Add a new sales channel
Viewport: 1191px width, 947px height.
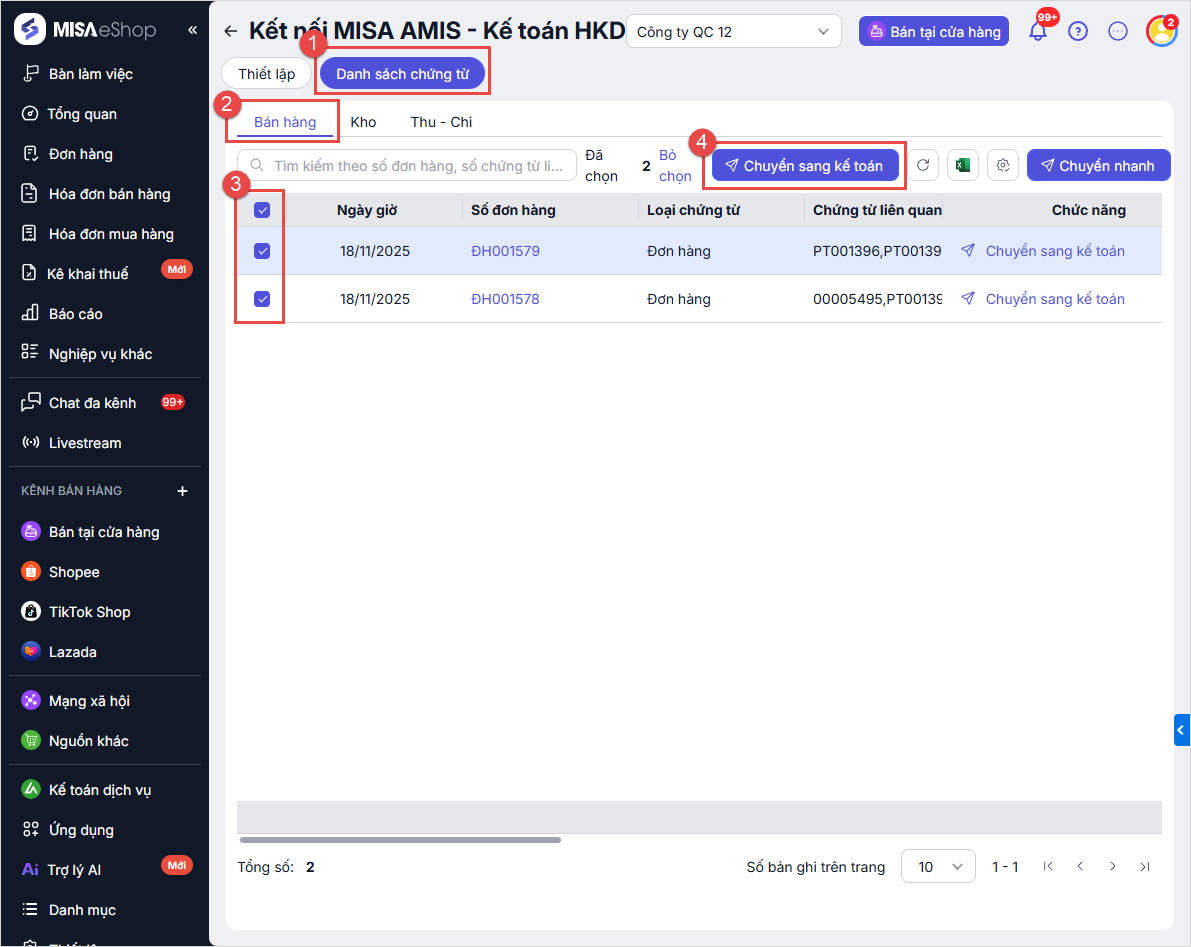point(182,491)
